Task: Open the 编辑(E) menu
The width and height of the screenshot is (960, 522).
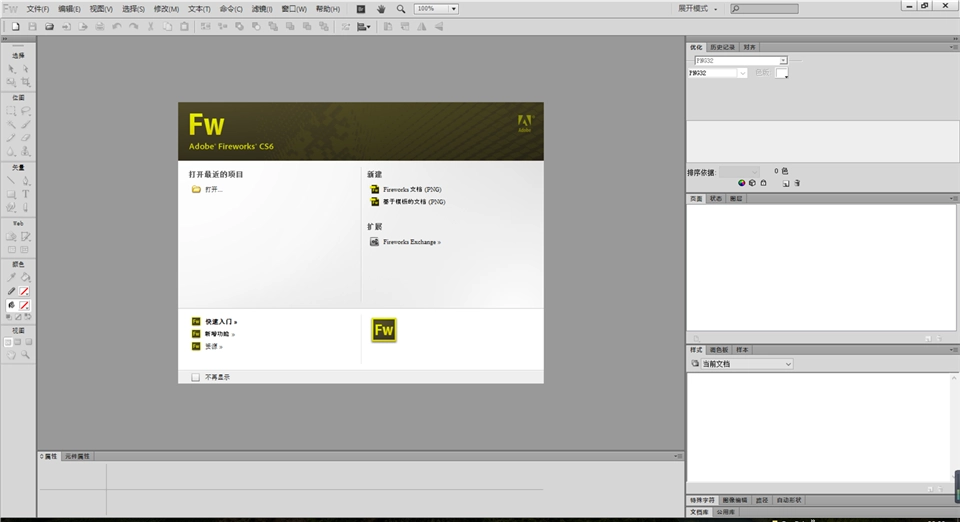Action: point(69,9)
